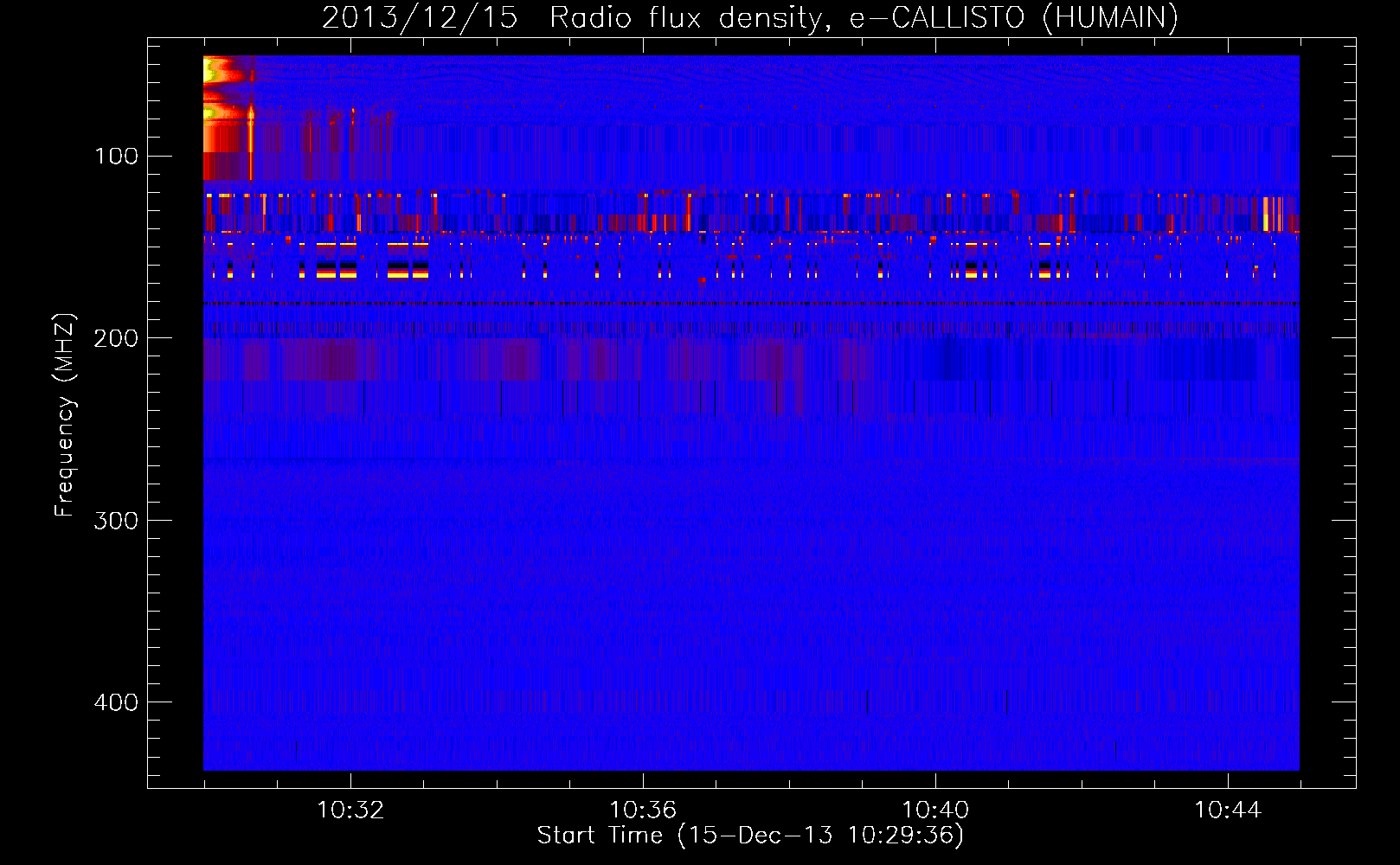
Task: Click the 200 frequency tick label
Action: tap(117, 338)
